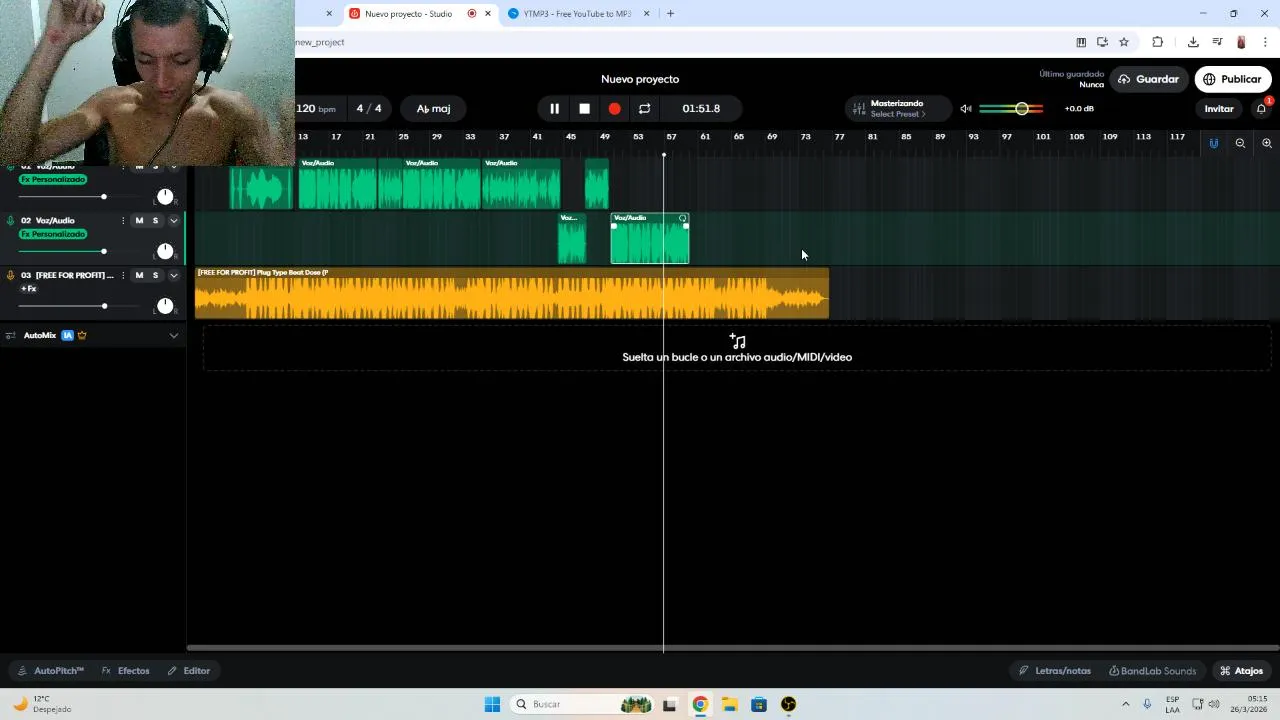Toggle the magnet snap-to-grid icon

pyautogui.click(x=1213, y=143)
